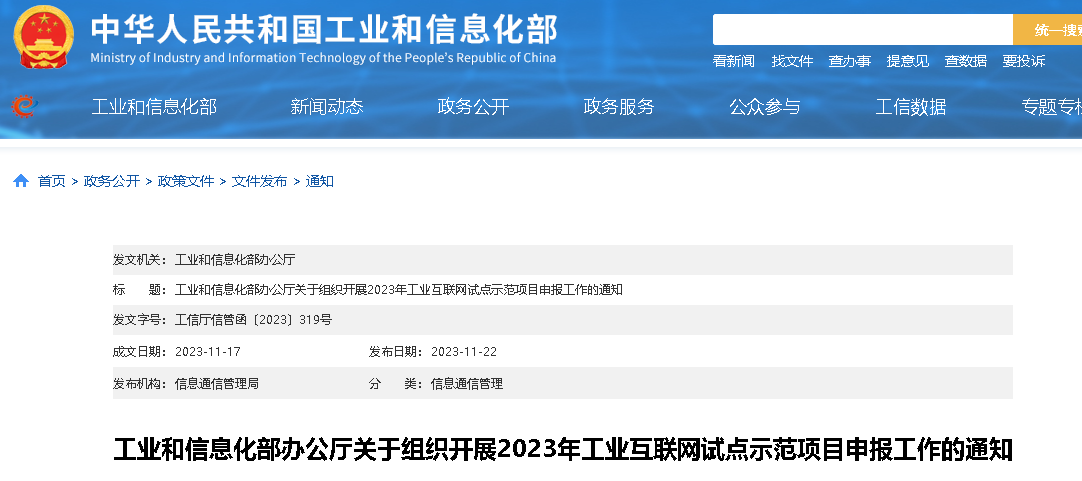
Task: Go to 文件发布 in breadcrumb
Action: click(259, 181)
